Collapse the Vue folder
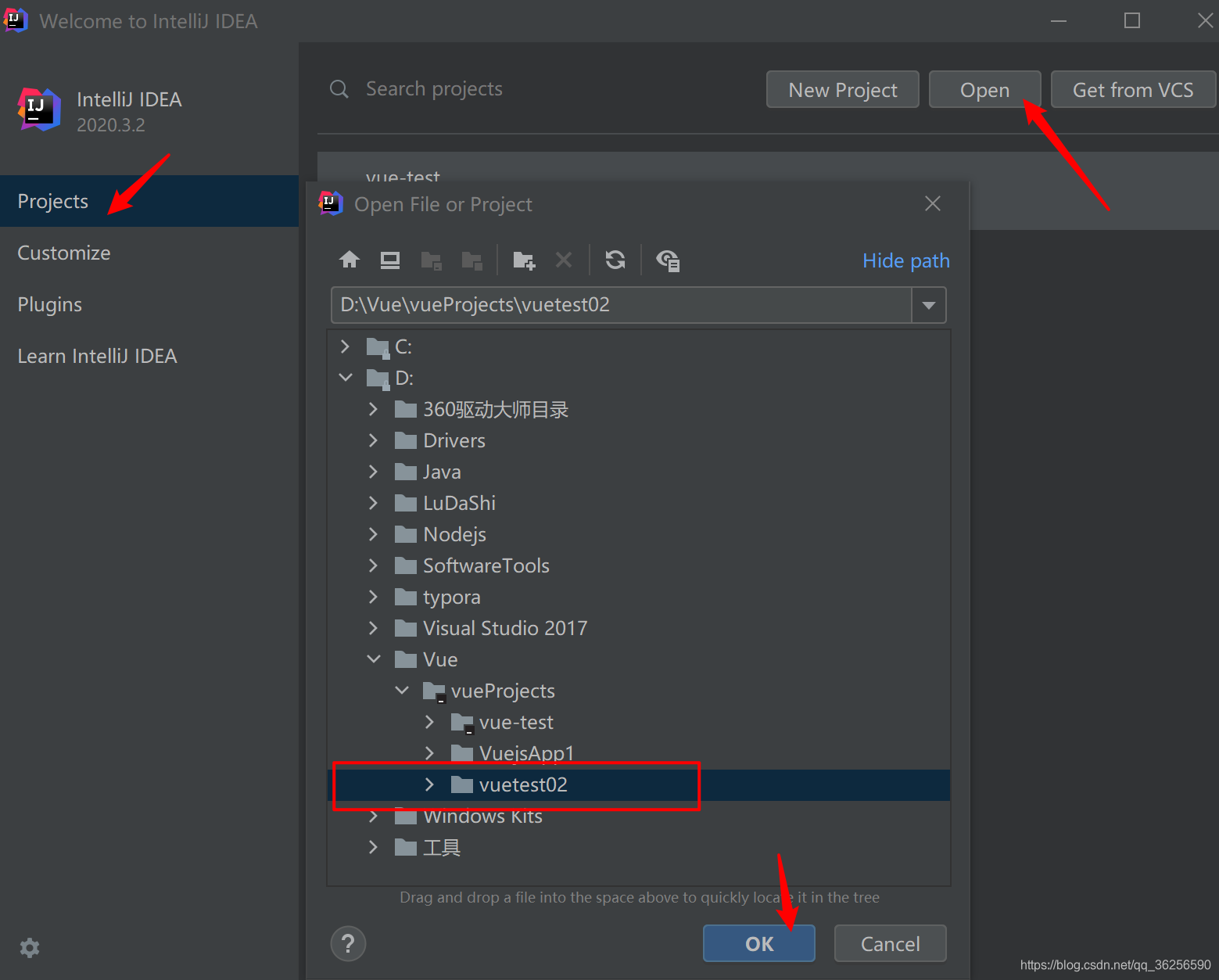1219x980 pixels. pyautogui.click(x=374, y=659)
